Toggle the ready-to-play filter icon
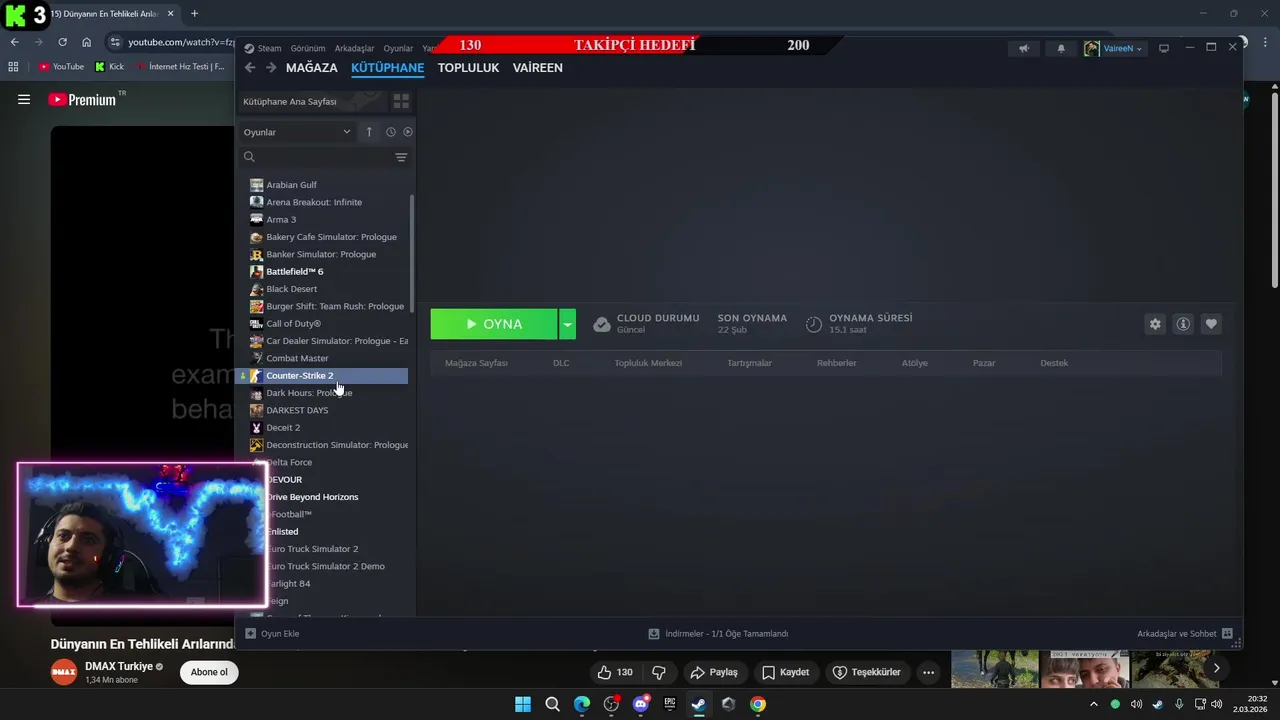This screenshot has height=720, width=1280. [x=407, y=132]
